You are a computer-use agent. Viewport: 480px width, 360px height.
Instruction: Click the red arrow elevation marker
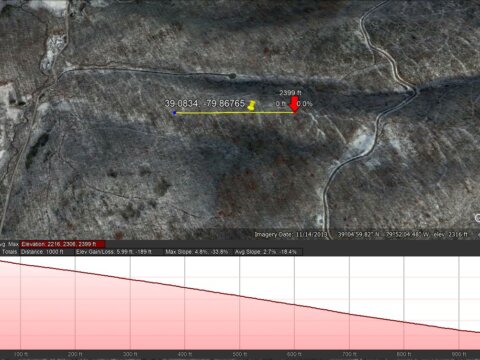(294, 104)
